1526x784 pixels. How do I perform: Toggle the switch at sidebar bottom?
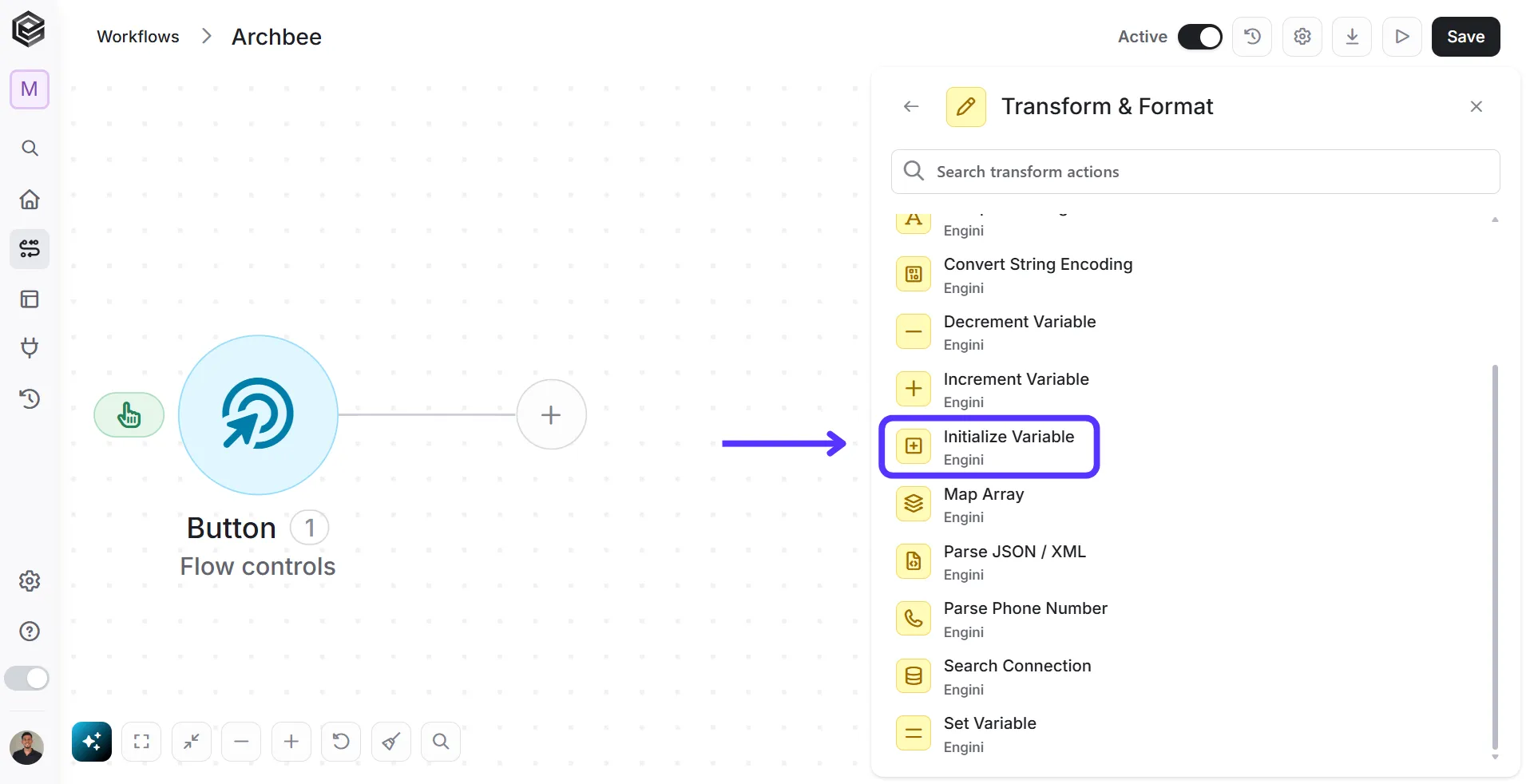[x=26, y=679]
